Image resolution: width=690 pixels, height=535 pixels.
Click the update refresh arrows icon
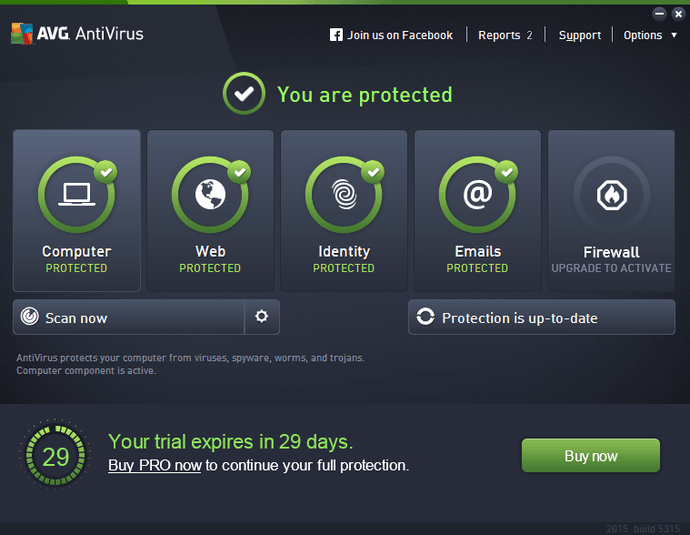pyautogui.click(x=426, y=316)
